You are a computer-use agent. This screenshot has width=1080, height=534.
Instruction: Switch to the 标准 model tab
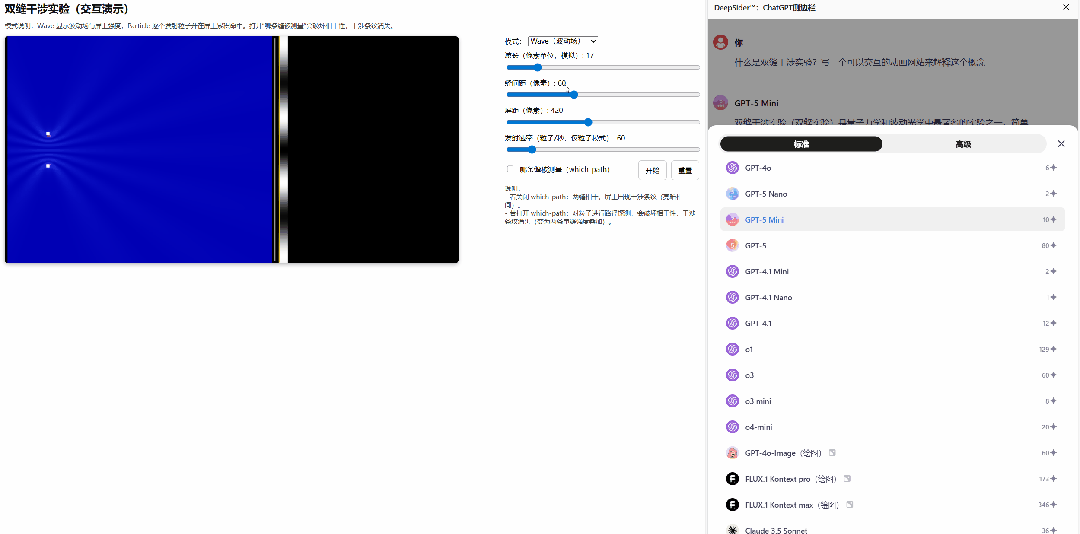[x=801, y=144]
